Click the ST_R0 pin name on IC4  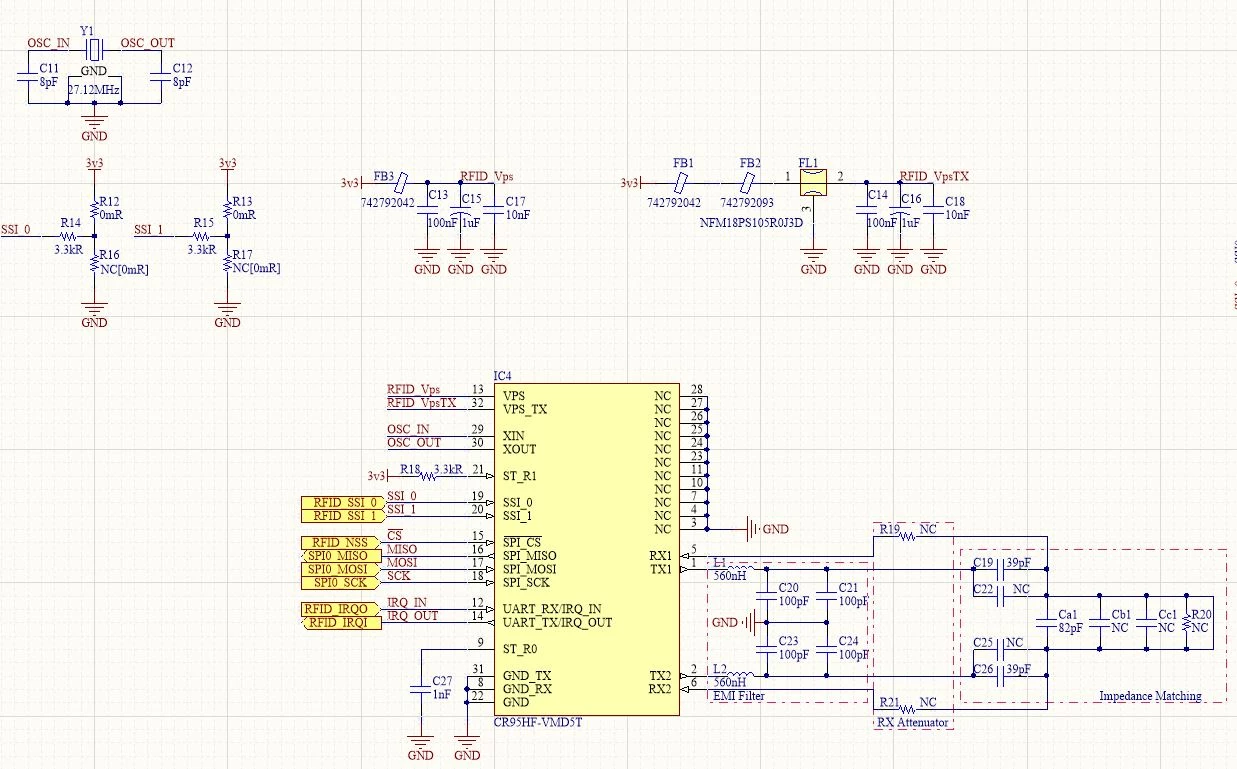(520, 649)
